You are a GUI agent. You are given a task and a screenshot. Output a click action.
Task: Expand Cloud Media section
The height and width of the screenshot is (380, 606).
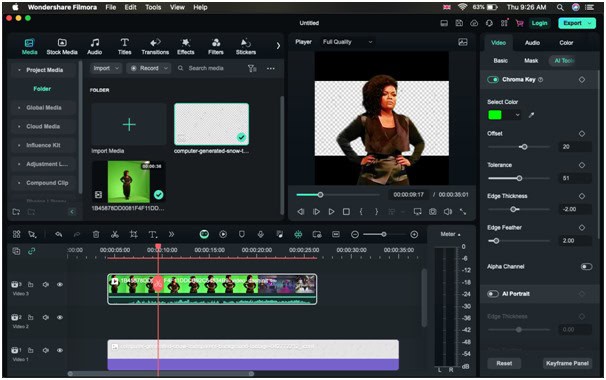tap(19, 126)
